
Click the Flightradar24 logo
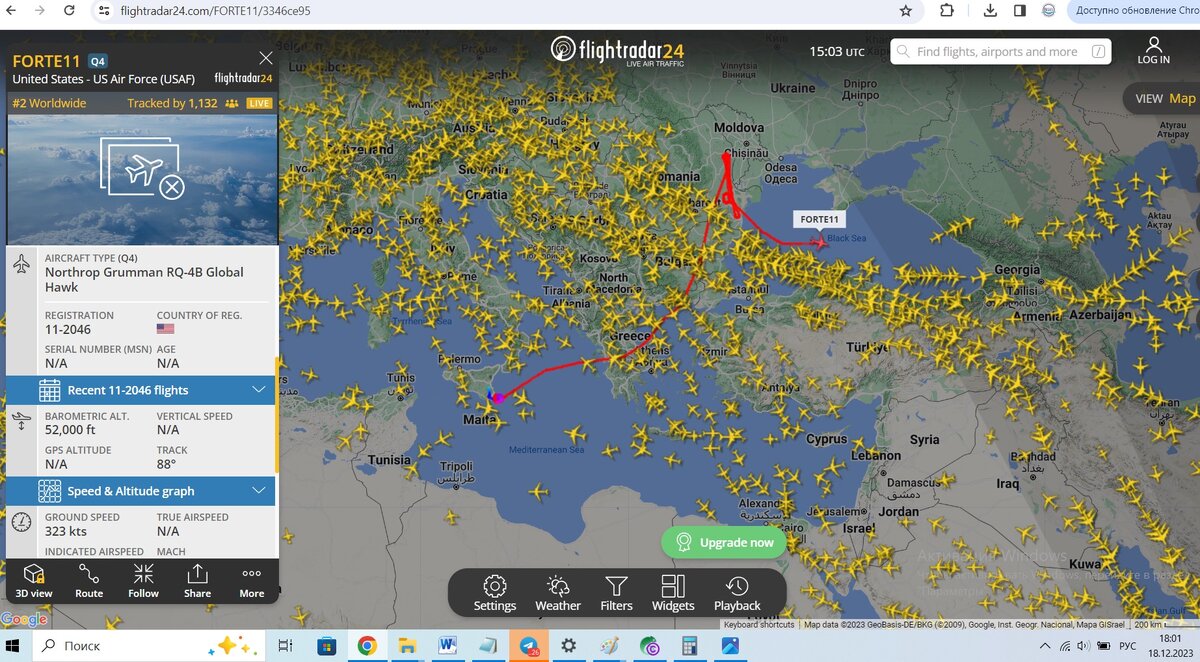click(617, 50)
